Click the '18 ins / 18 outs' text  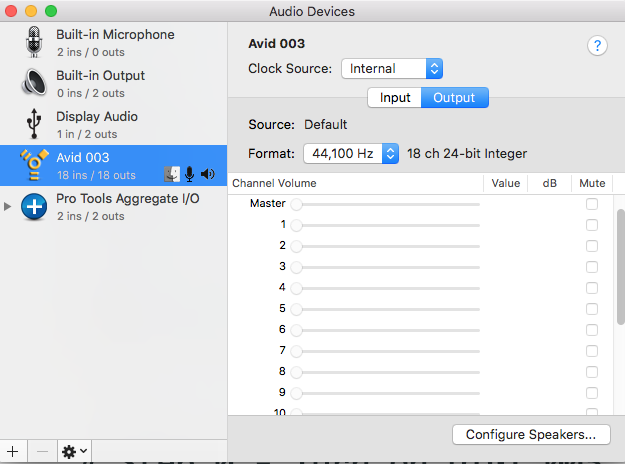[x=96, y=175]
